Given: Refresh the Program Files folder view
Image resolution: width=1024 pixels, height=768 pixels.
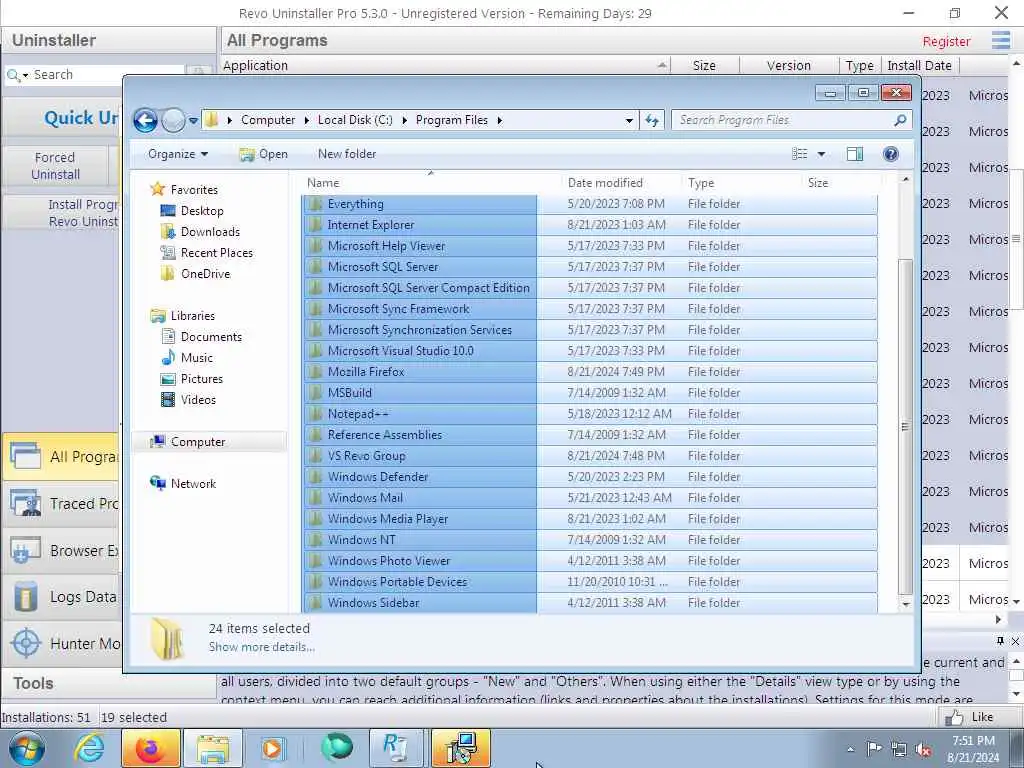Looking at the screenshot, I should 652,120.
